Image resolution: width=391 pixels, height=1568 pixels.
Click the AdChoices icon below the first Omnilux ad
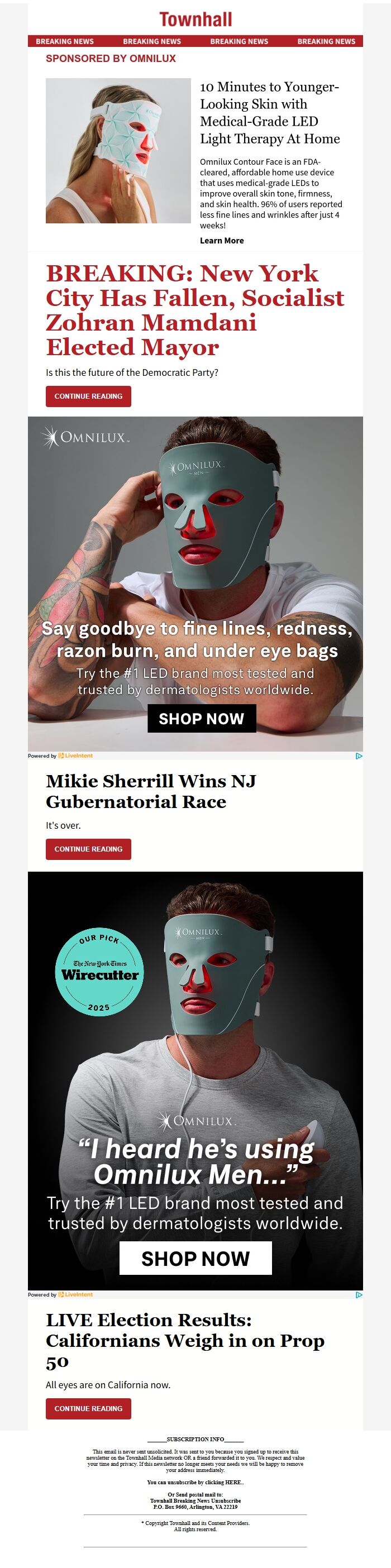point(359,756)
